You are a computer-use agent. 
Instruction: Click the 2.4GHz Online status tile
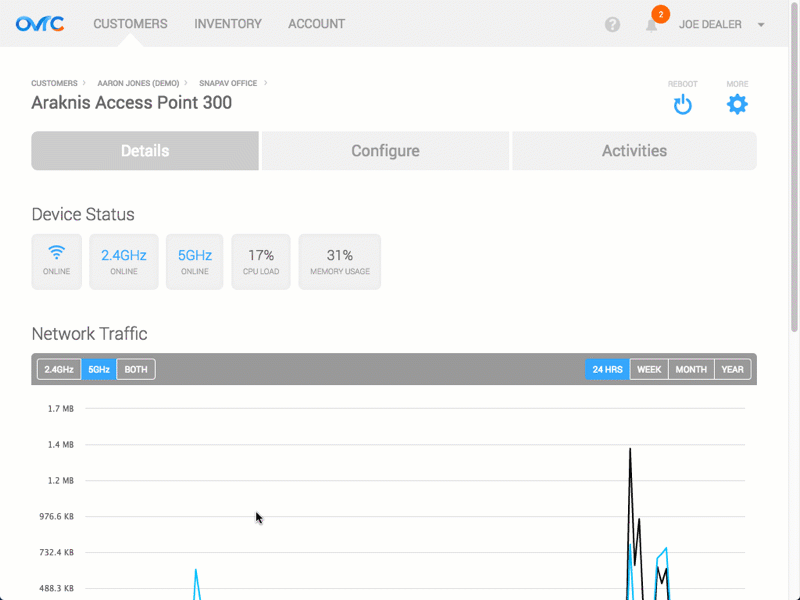pyautogui.click(x=124, y=262)
